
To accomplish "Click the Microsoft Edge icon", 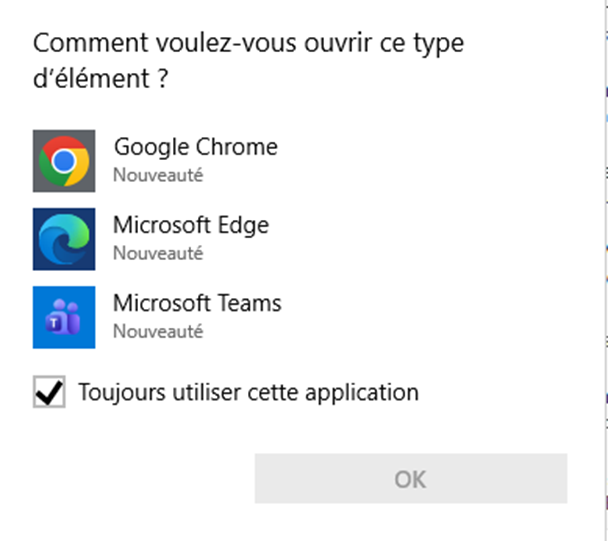I will [x=64, y=239].
